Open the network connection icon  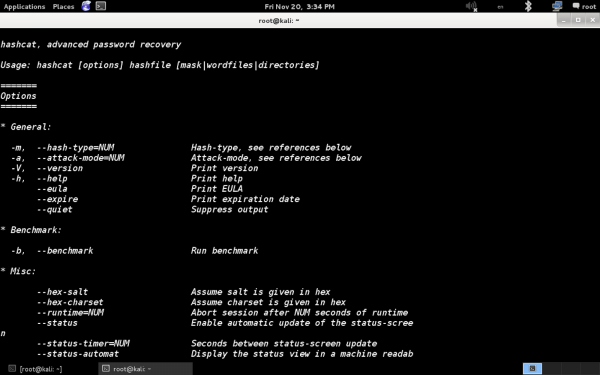pos(557,6)
